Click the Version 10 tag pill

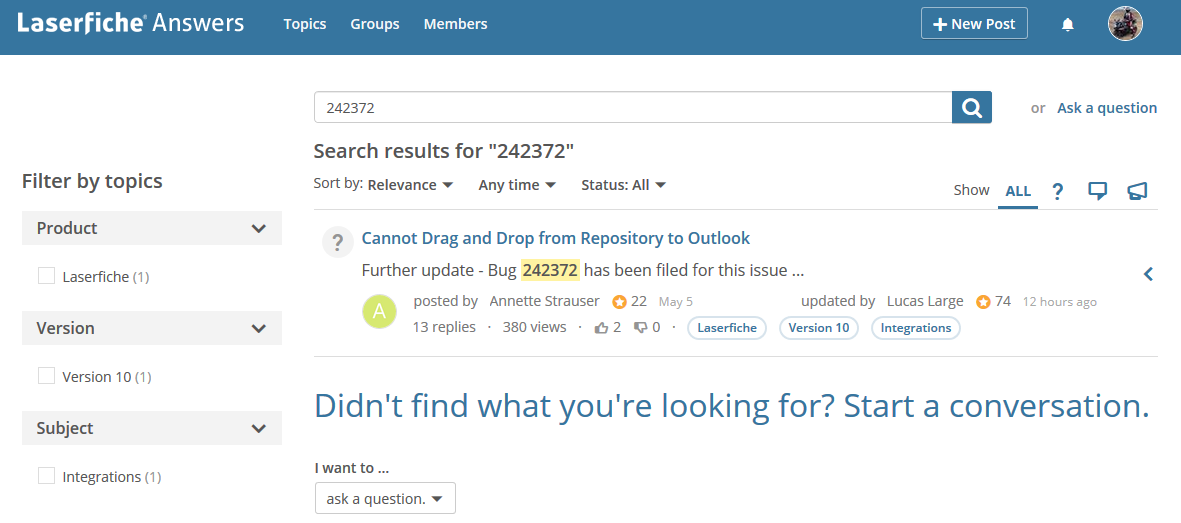819,328
